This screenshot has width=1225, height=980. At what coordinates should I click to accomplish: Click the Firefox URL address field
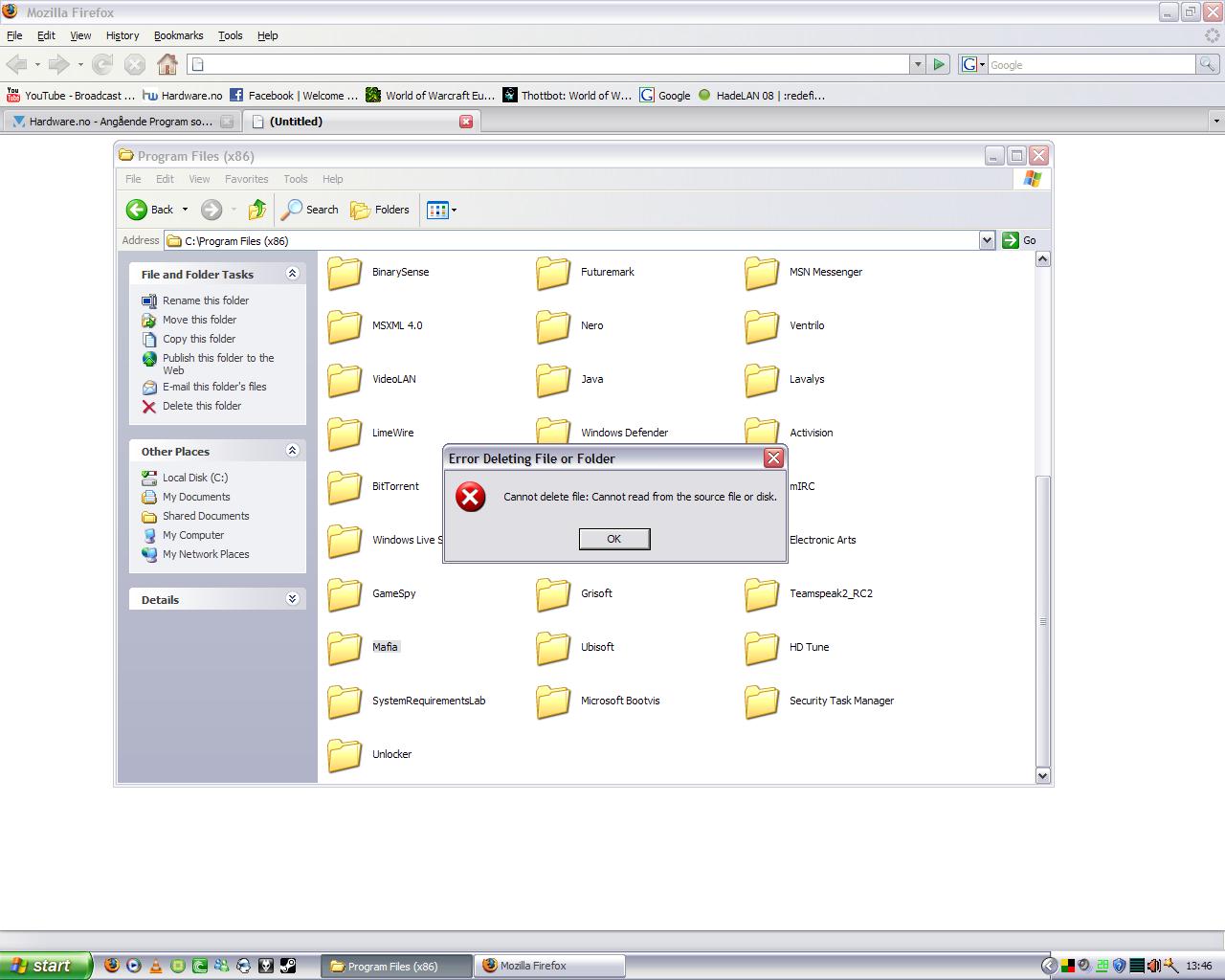pyautogui.click(x=548, y=64)
